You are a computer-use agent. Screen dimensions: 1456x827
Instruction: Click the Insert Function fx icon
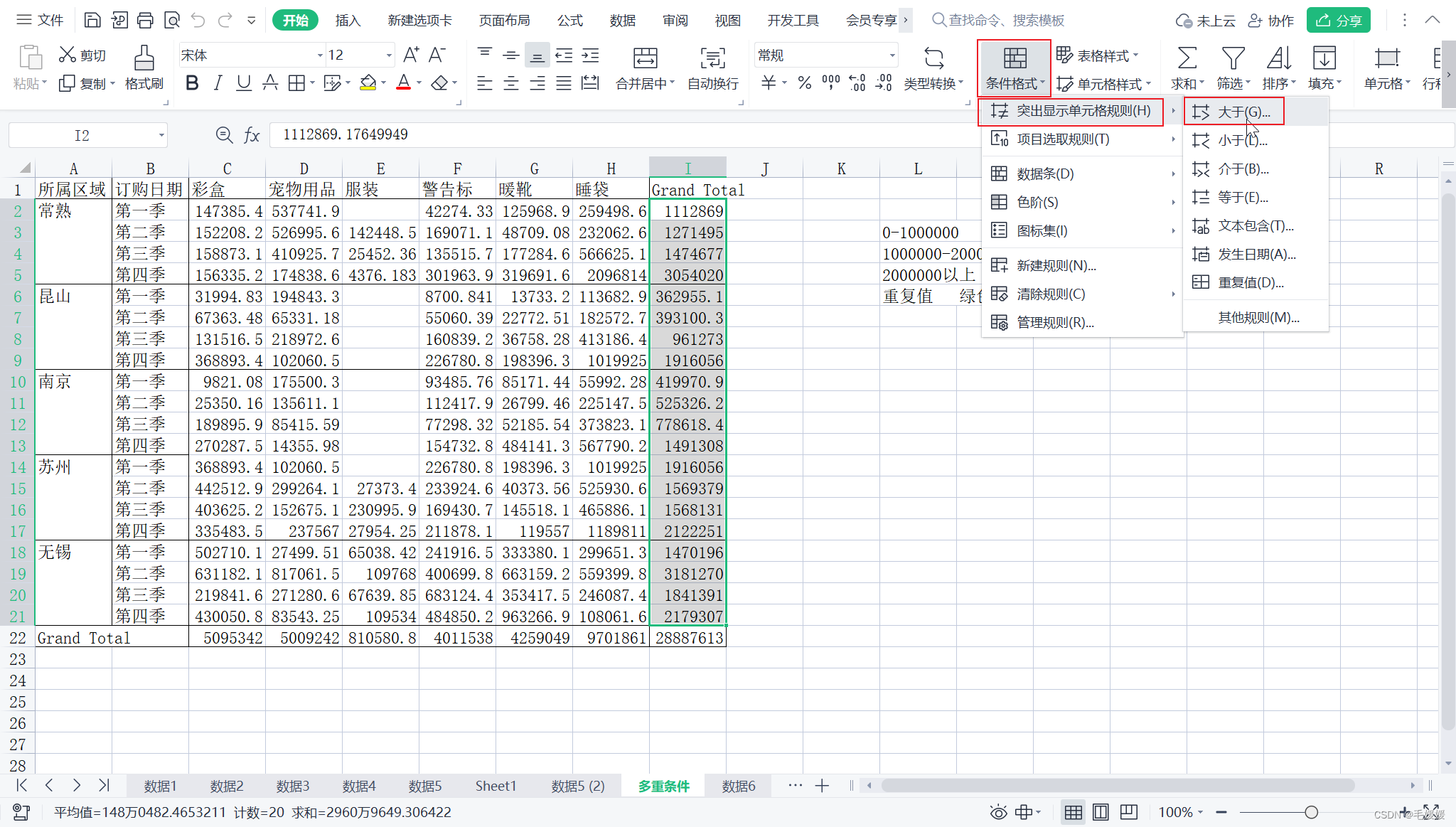pyautogui.click(x=252, y=135)
